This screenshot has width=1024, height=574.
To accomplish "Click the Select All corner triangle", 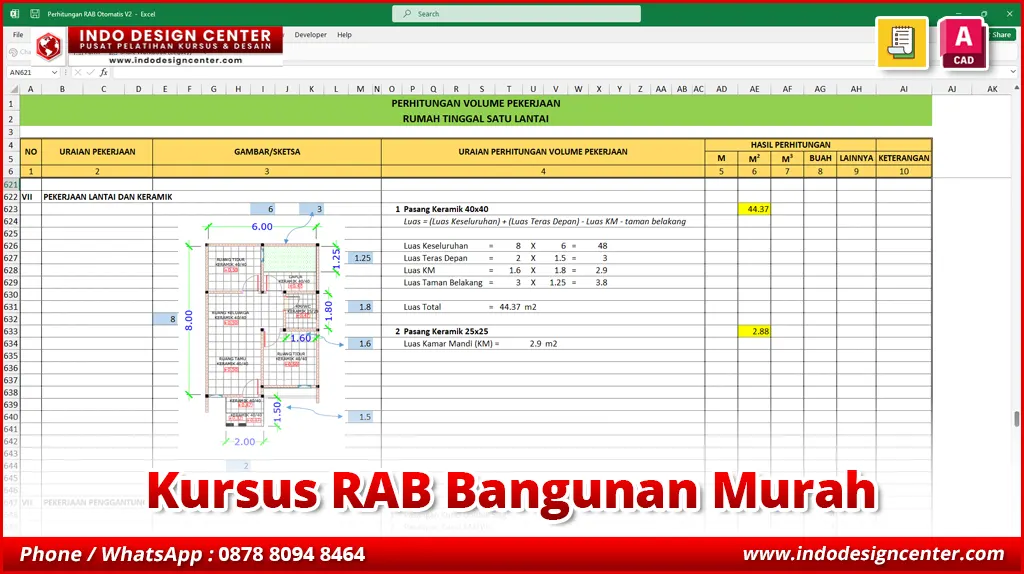I will point(11,89).
